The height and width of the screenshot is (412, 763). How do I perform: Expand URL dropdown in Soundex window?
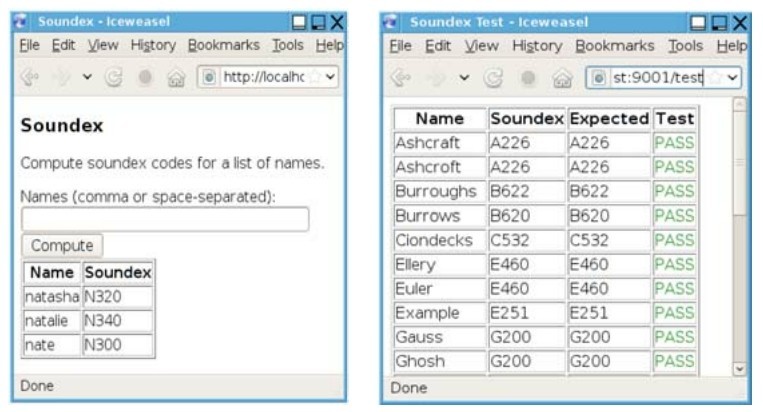[x=330, y=77]
